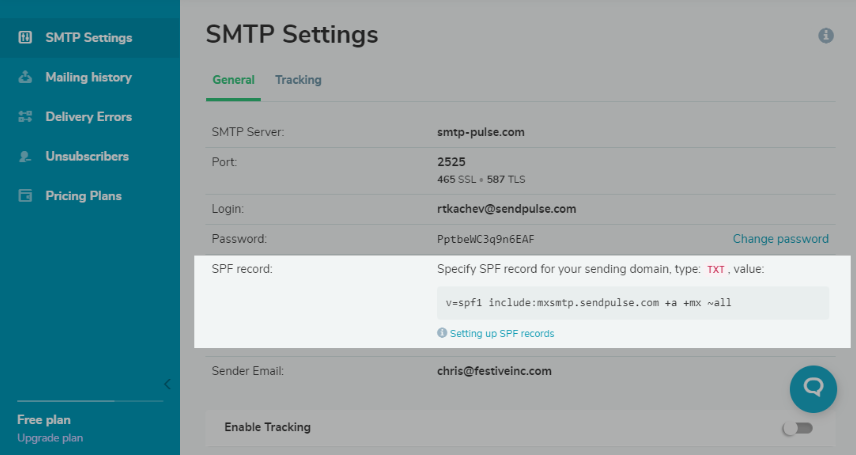The width and height of the screenshot is (856, 455).
Task: Click the SMTP Settings sidebar icon
Action: coord(25,38)
